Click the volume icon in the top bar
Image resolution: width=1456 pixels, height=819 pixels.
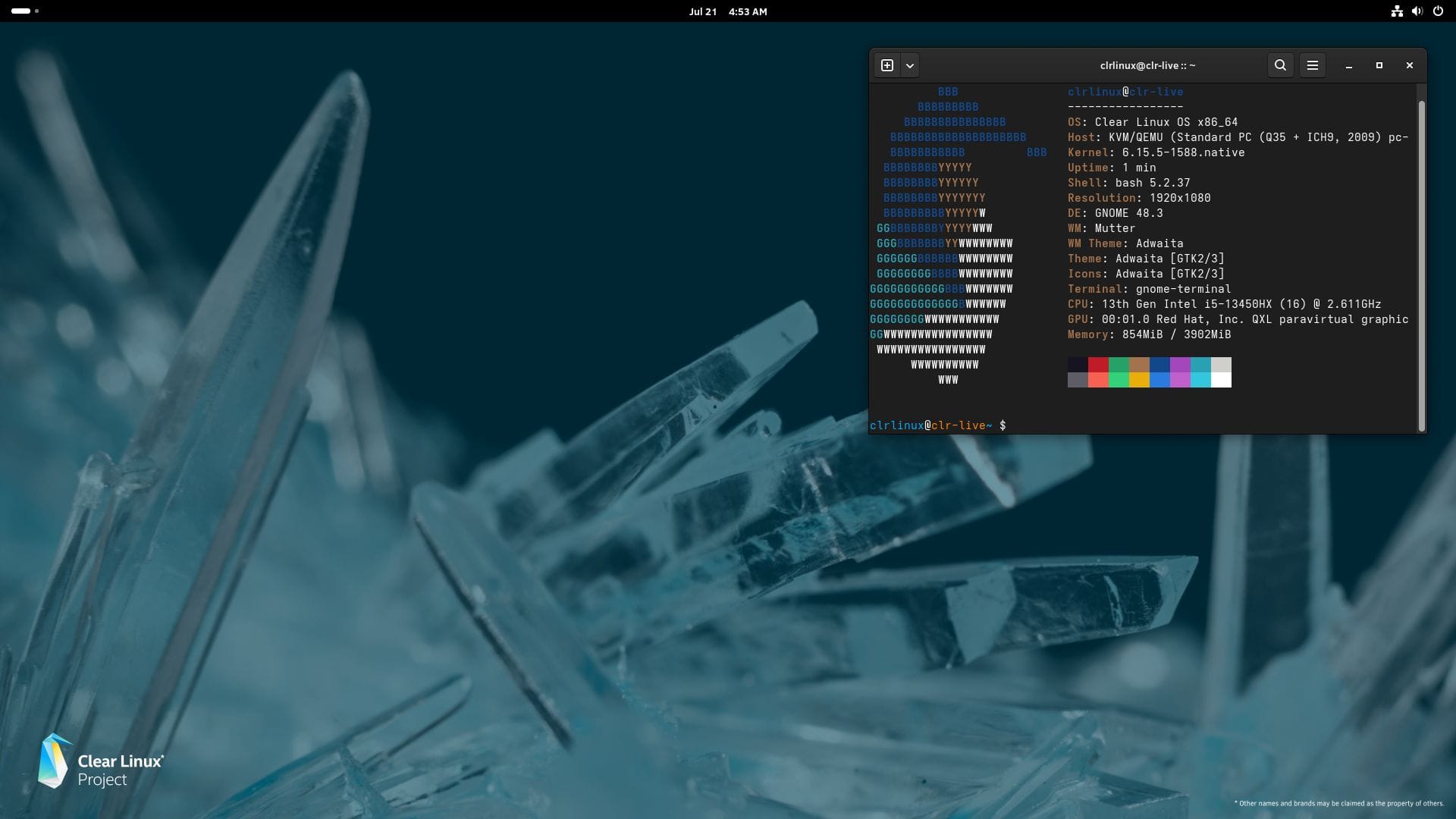tap(1417, 11)
